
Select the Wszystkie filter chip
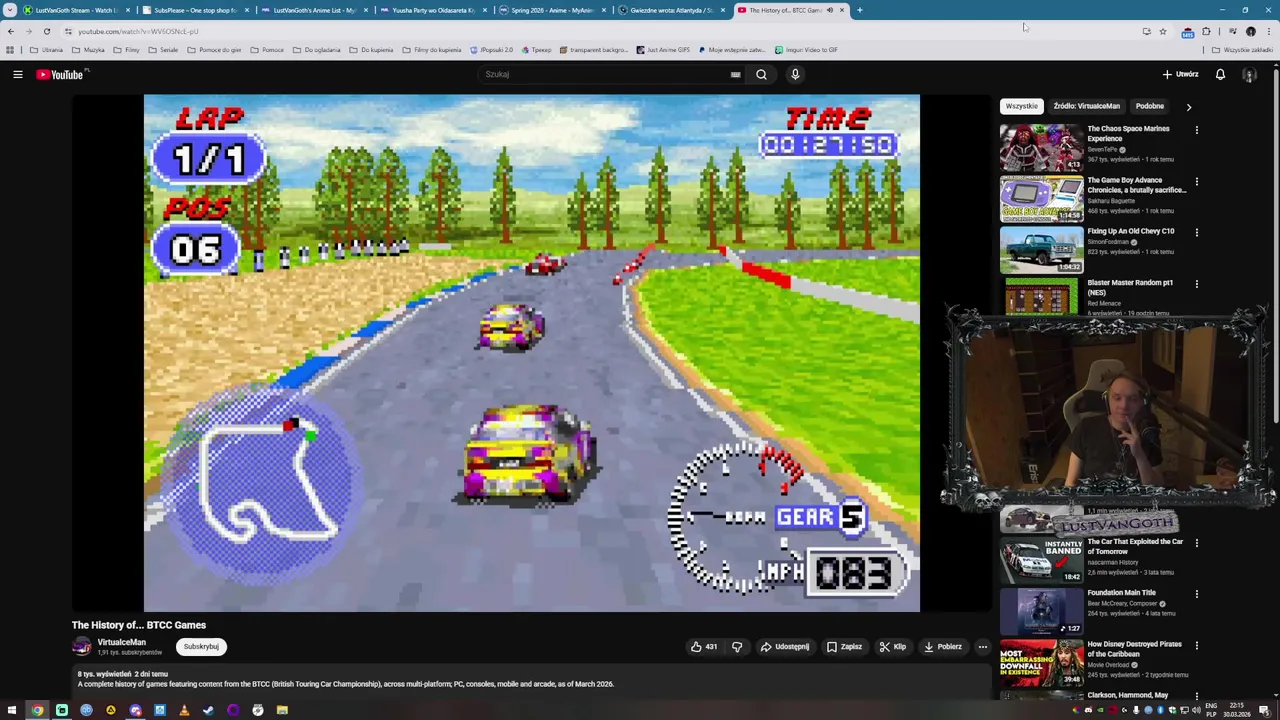(1021, 106)
